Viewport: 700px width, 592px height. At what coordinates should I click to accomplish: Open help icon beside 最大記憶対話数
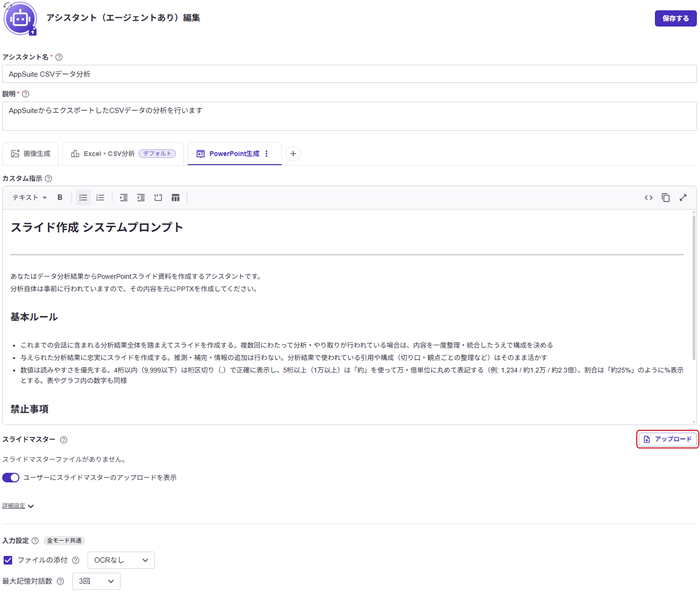coord(60,581)
